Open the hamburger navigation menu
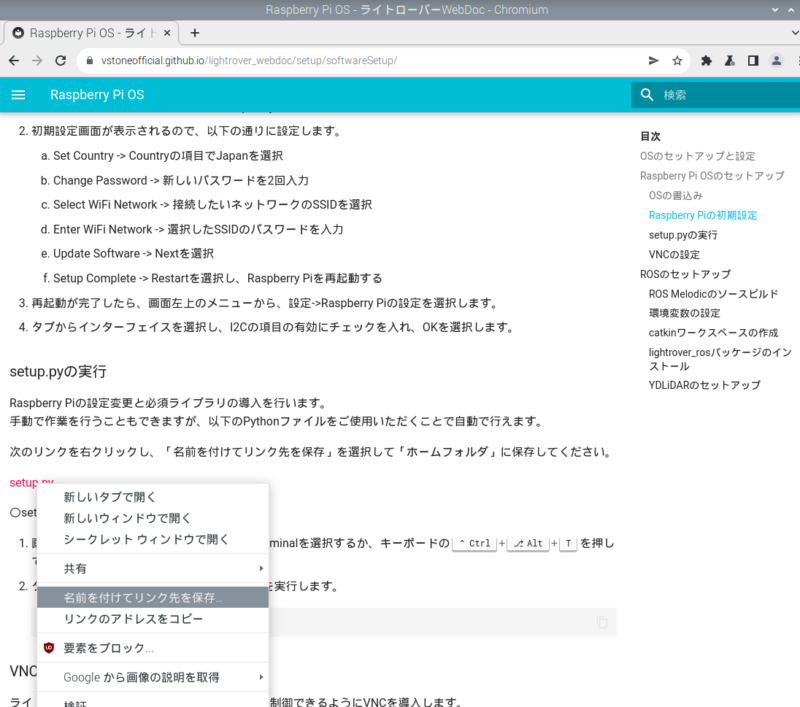This screenshot has width=800, height=707. click(x=18, y=95)
